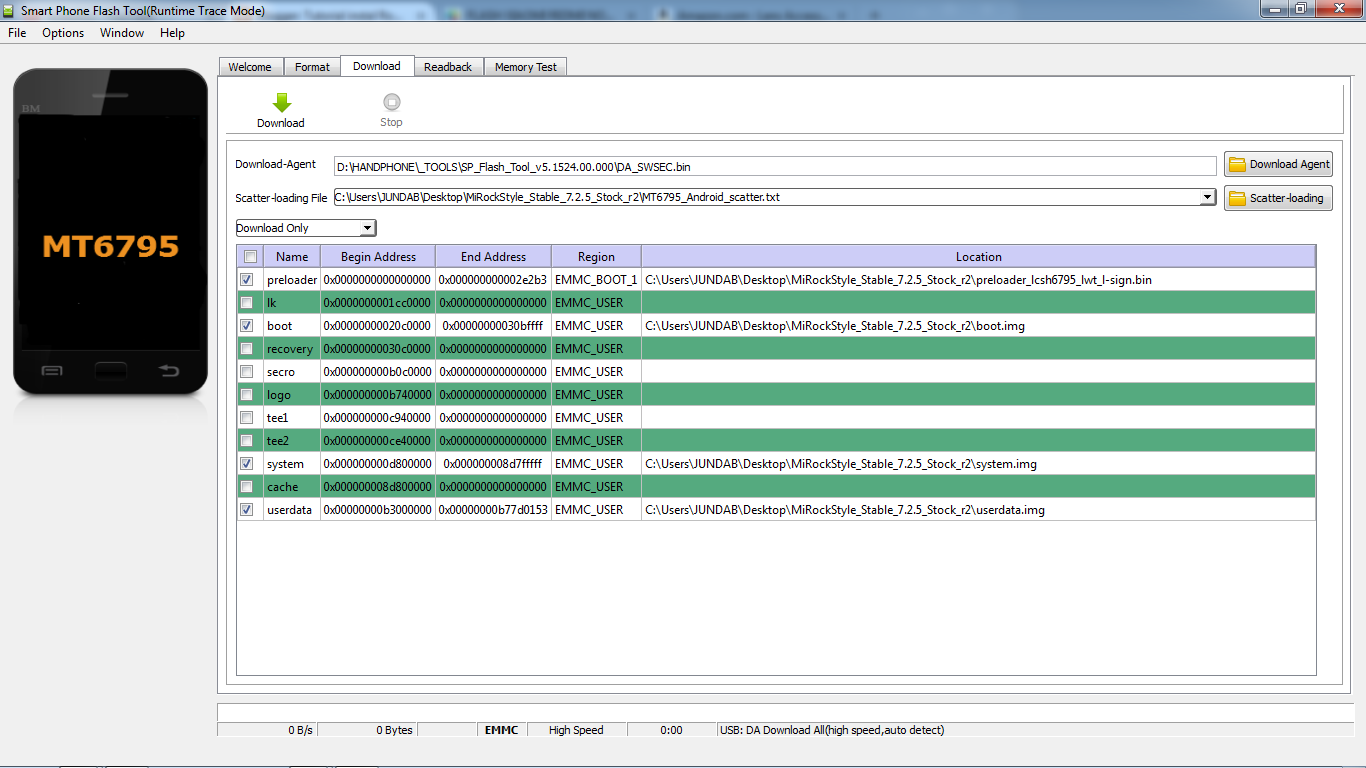Viewport: 1366px width, 768px height.
Task: Check the cache partition checkbox
Action: (x=247, y=487)
